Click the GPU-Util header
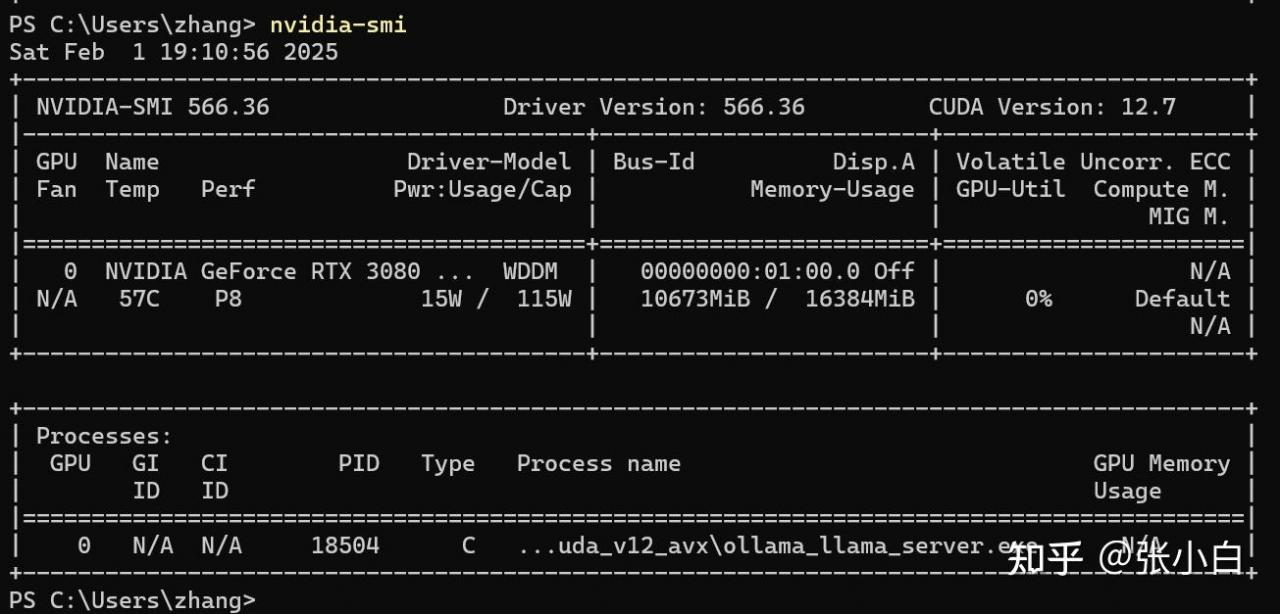The image size is (1280, 614). 1011,189
